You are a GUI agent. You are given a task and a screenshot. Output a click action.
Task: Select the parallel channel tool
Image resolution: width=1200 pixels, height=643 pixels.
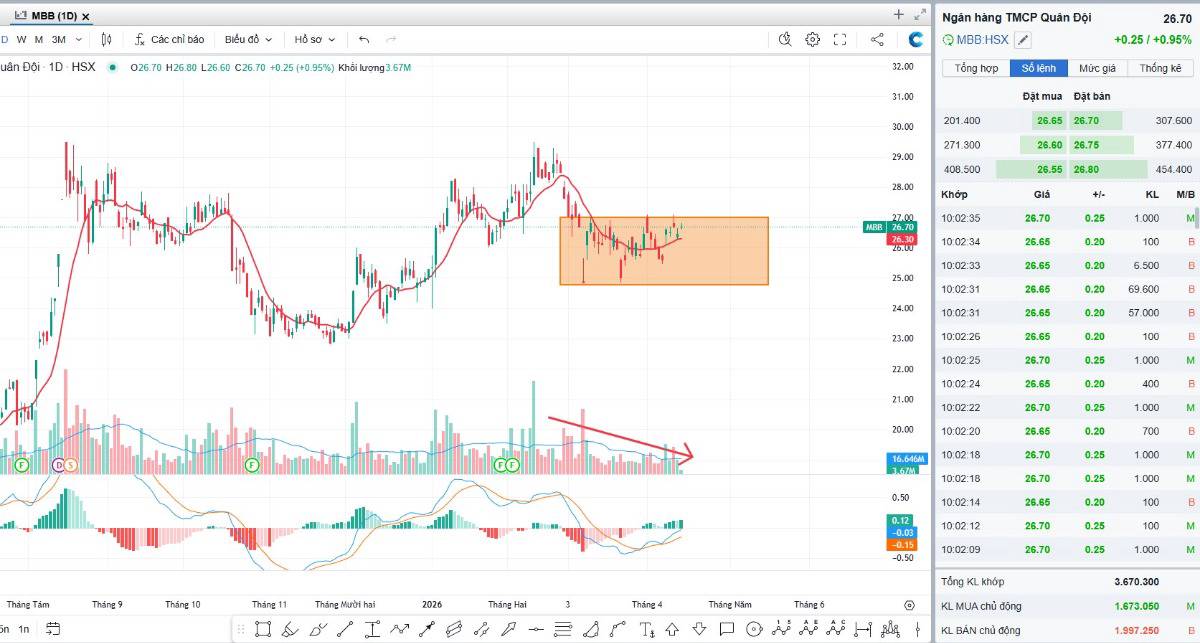[455, 629]
